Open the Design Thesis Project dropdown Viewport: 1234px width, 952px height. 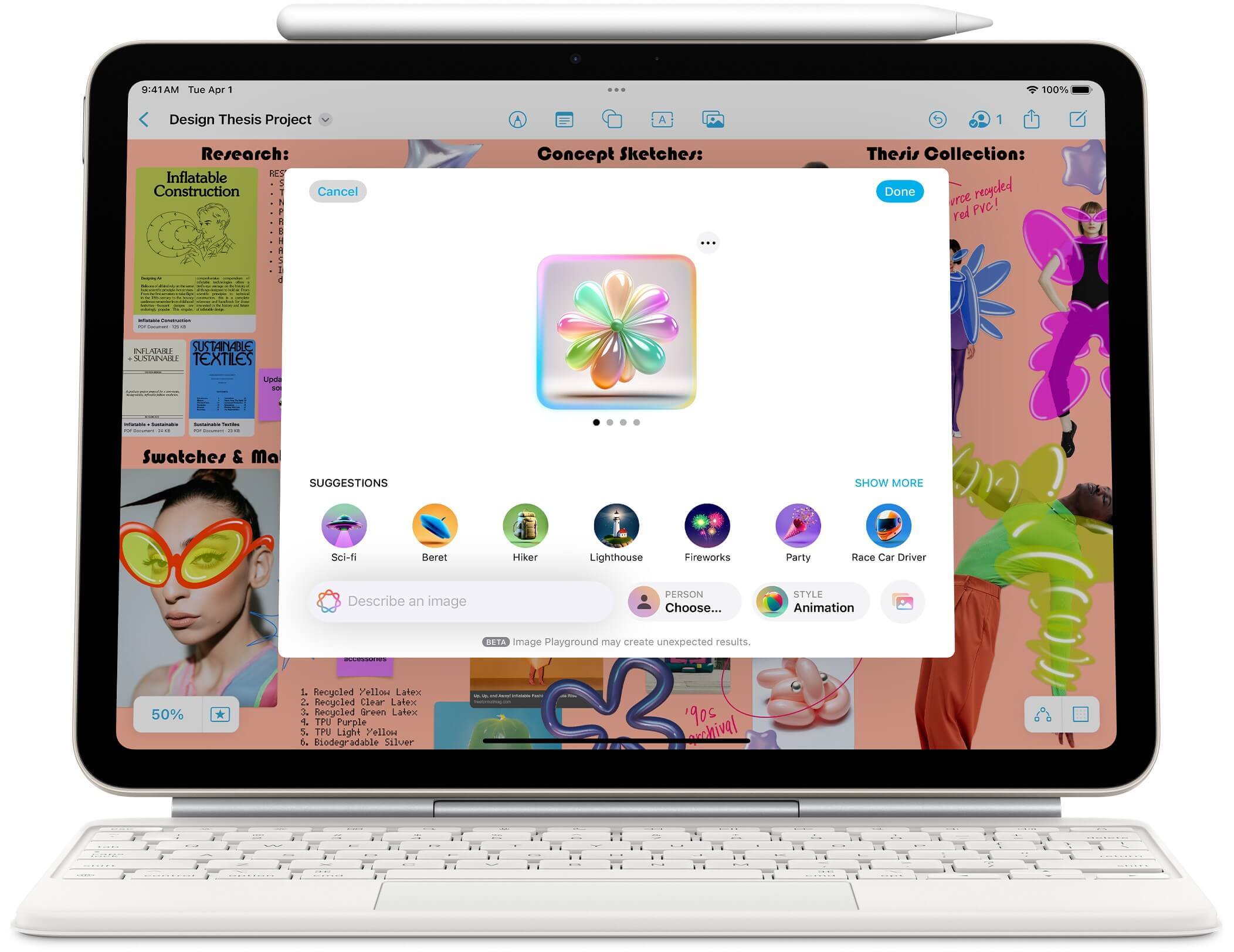point(326,120)
